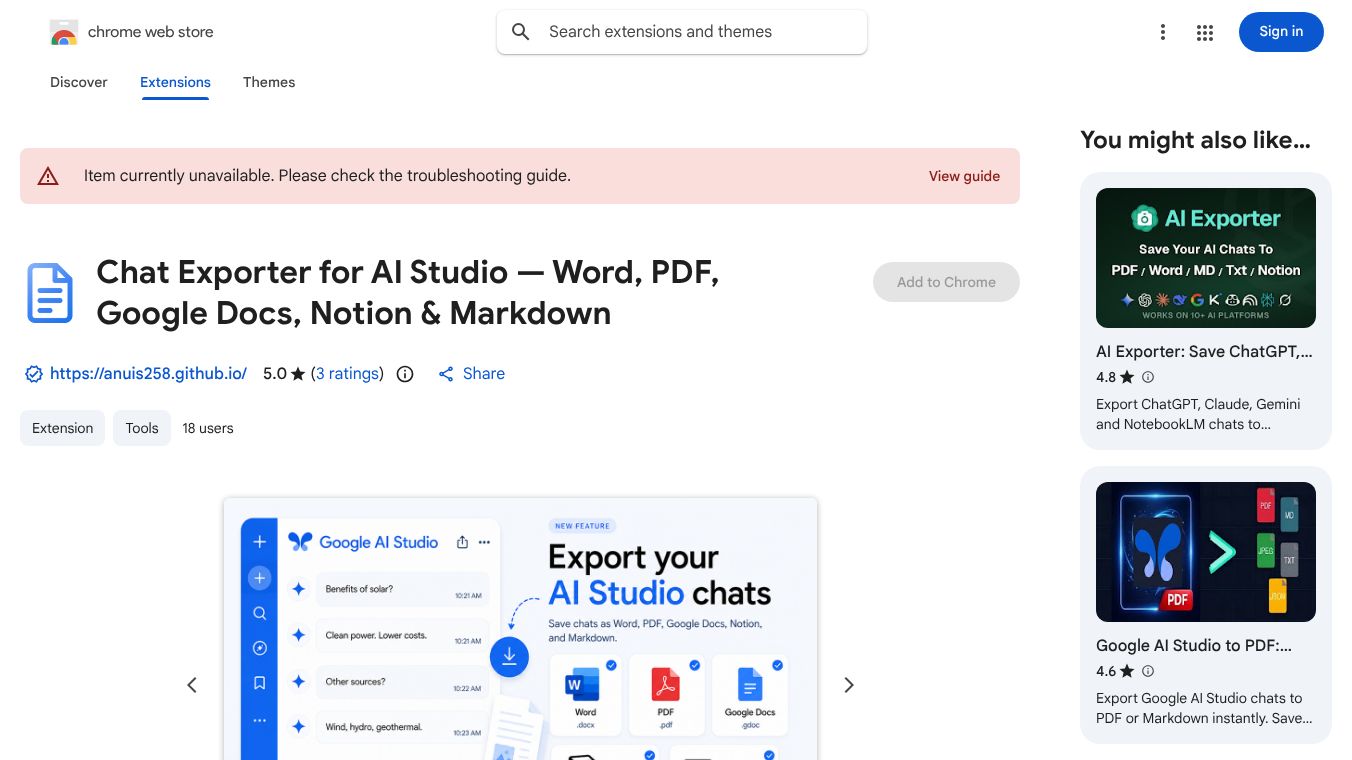Open the anuis258.github.io publisher link
Screen dimensions: 1352x760
coord(148,374)
